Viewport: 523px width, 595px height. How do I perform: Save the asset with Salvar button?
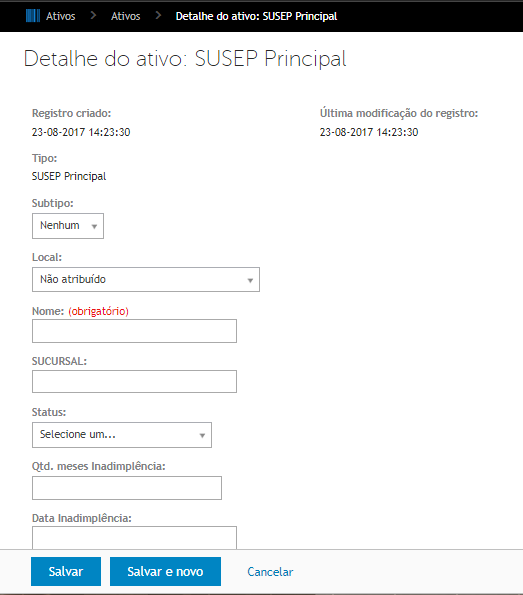coord(66,571)
